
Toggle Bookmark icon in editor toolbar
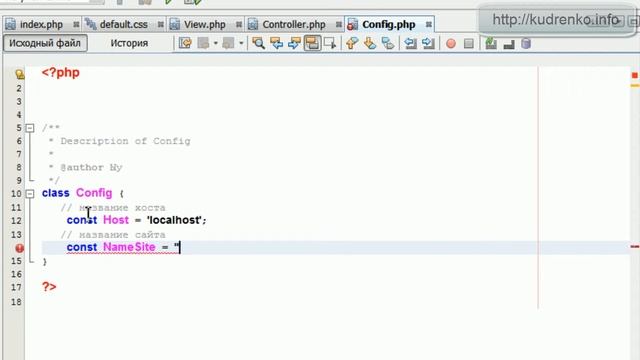(x=388, y=43)
